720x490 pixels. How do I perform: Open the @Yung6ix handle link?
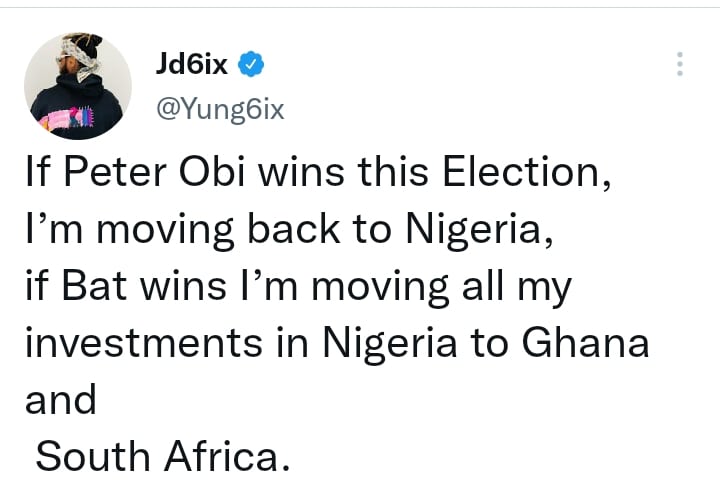[220, 109]
